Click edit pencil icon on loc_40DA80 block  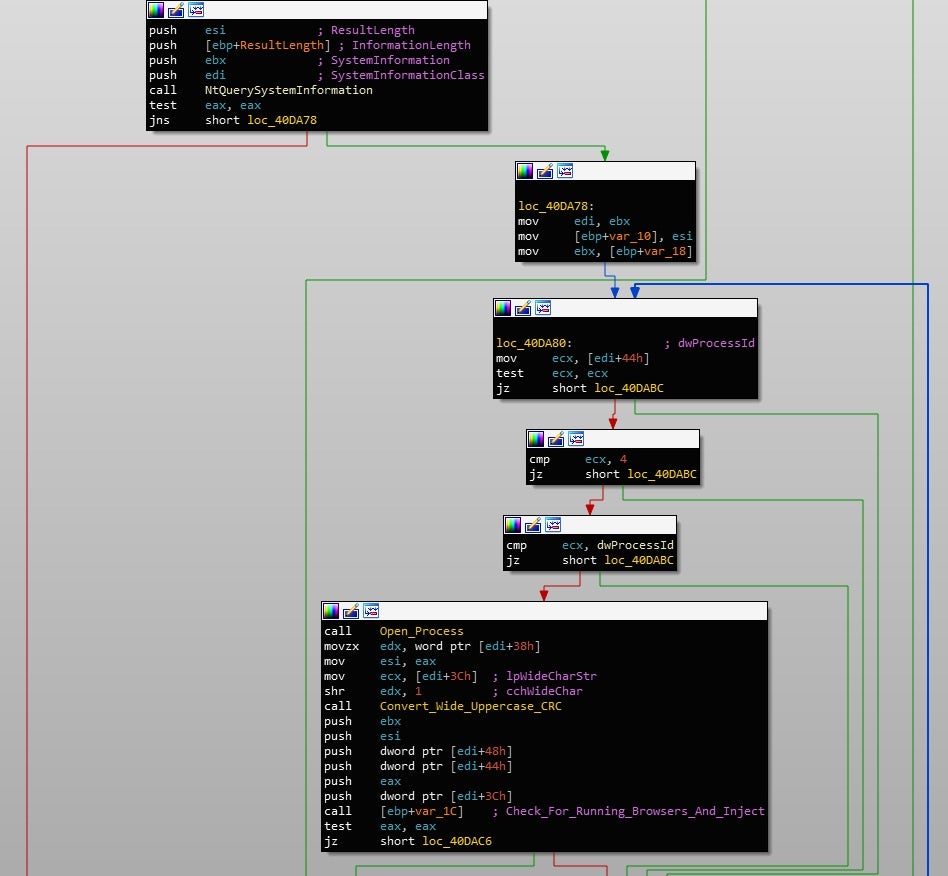click(x=523, y=308)
